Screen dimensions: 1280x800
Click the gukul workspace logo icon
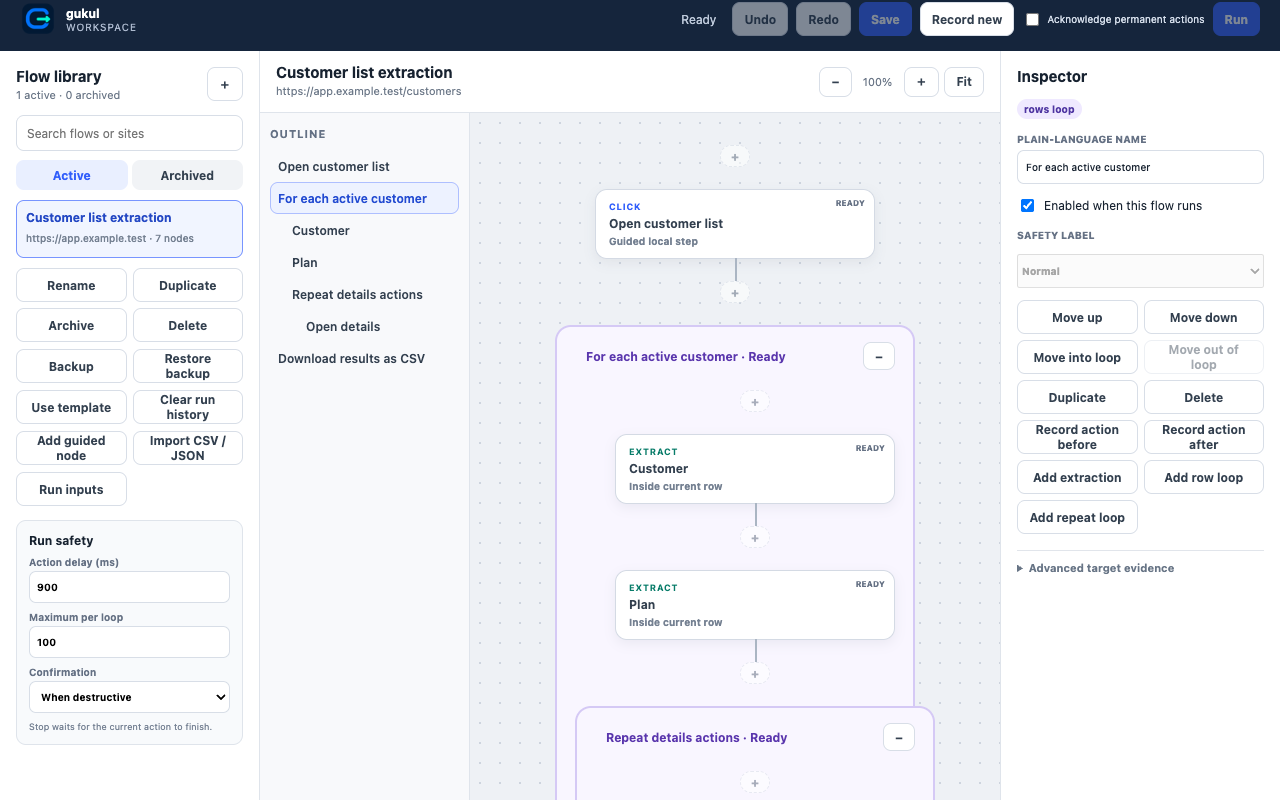click(x=38, y=19)
